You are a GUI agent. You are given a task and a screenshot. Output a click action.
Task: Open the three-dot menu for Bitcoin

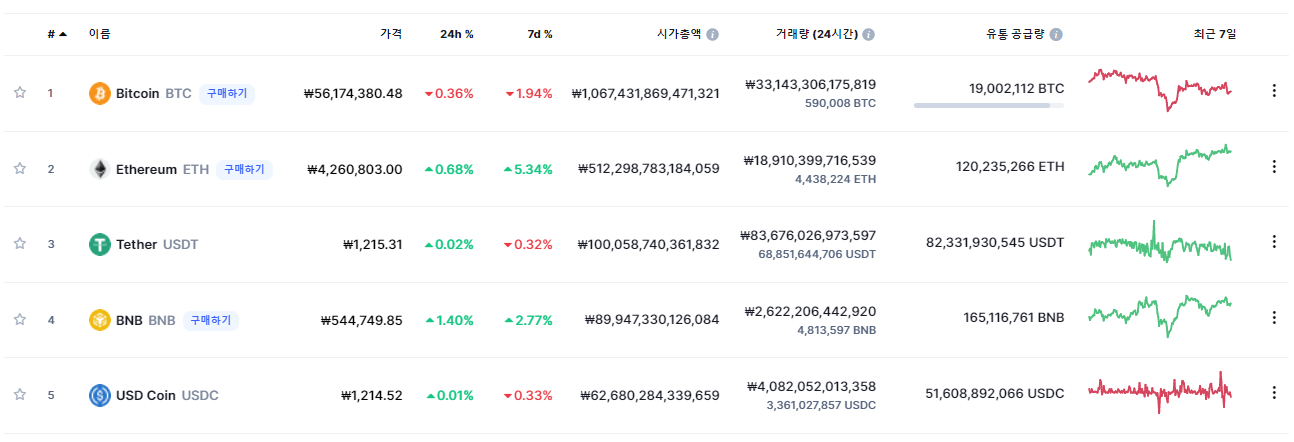click(1274, 91)
